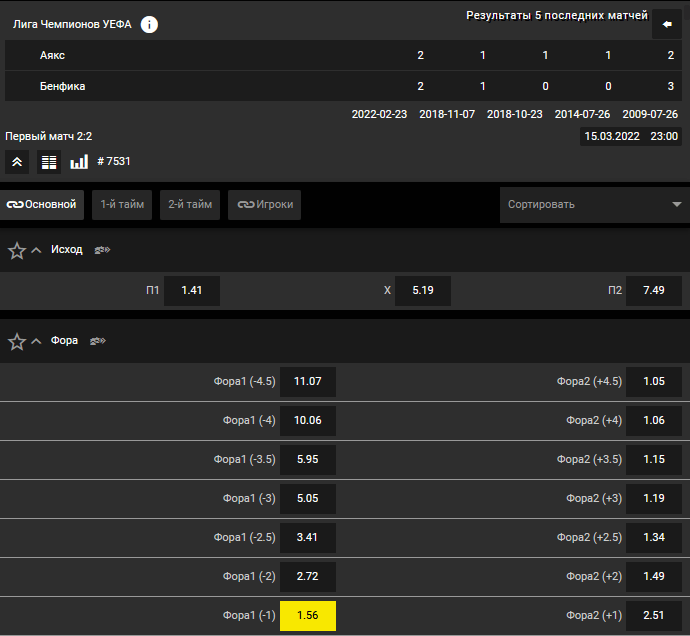Select П2 odds 7.49
690x636 pixels.
654,290
